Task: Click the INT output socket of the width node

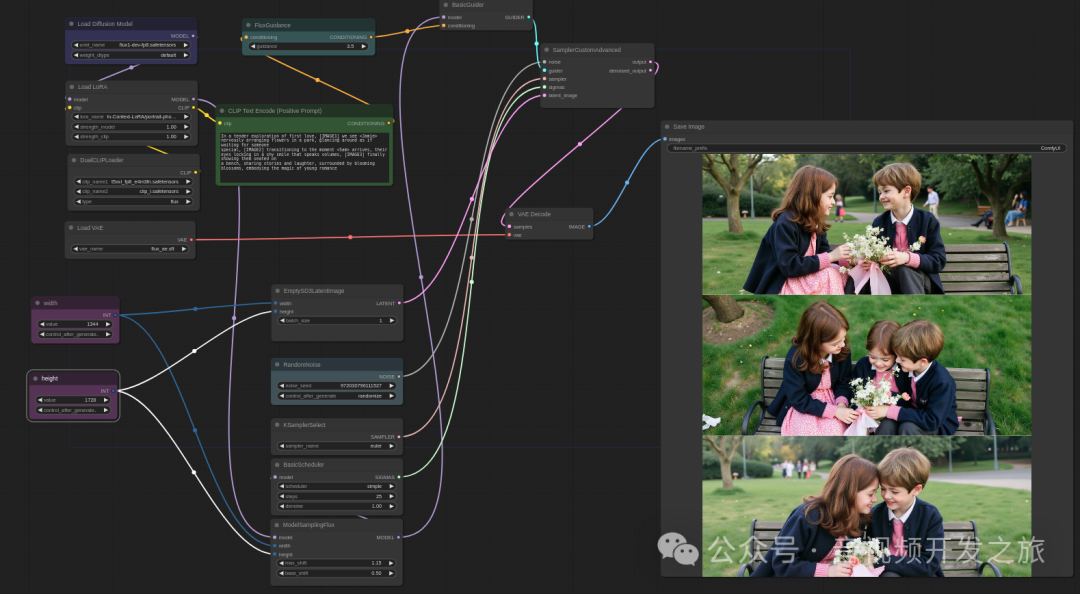Action: click(115, 315)
